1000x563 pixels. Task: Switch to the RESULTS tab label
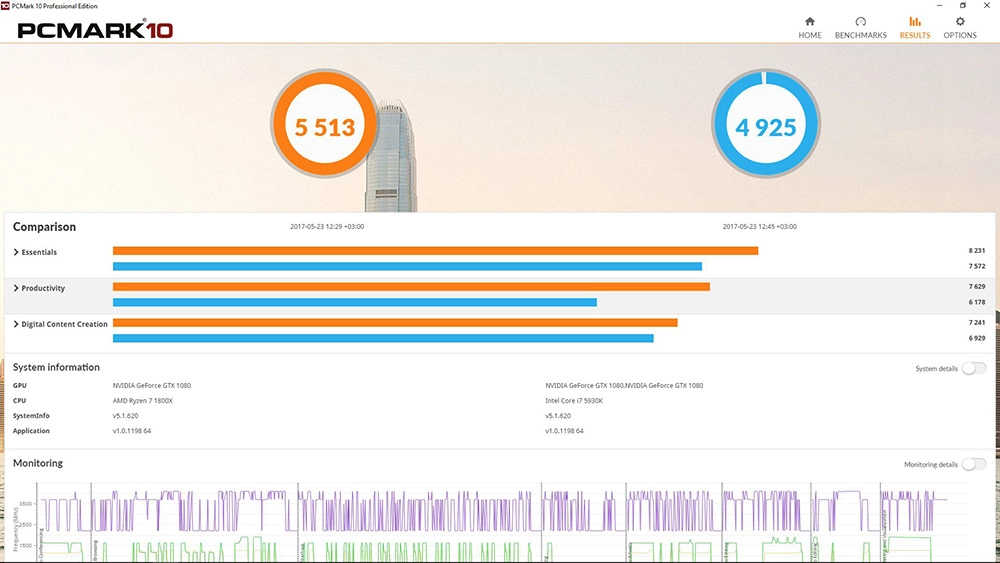tap(914, 36)
